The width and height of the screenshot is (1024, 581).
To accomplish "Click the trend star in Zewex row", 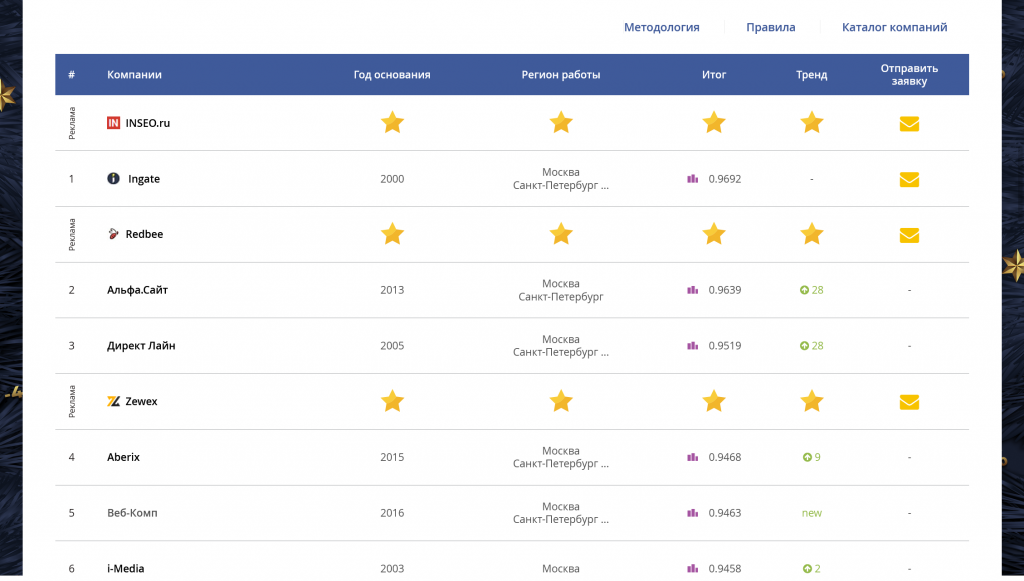I will pos(812,401).
